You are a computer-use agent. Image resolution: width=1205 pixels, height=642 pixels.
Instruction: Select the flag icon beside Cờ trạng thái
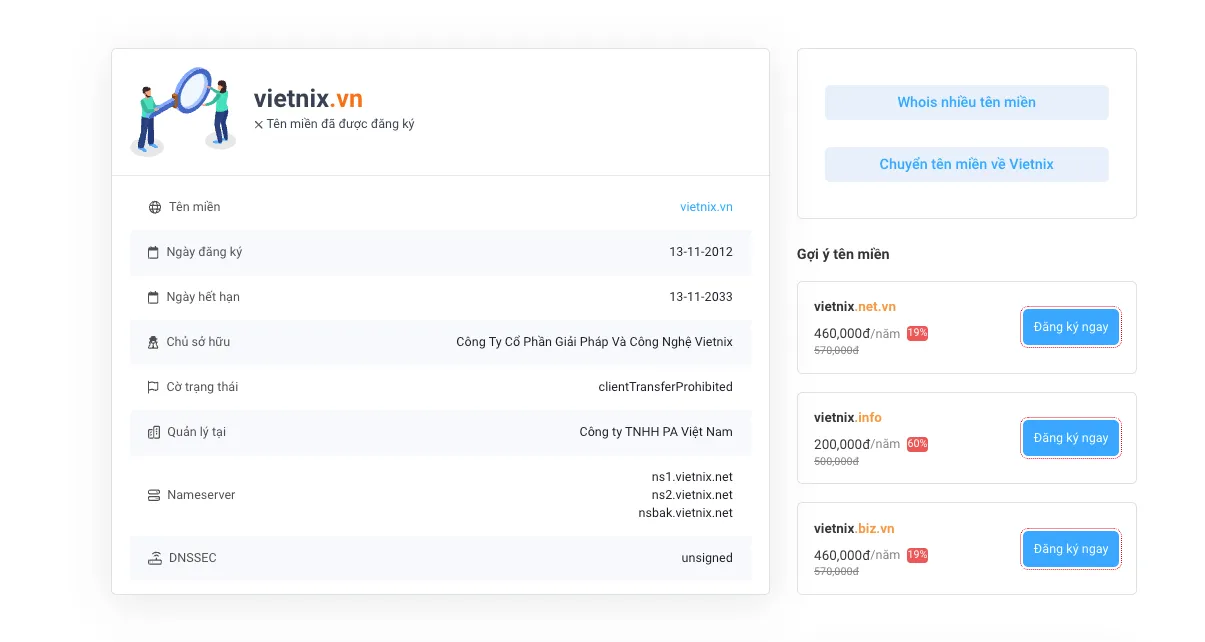pyautogui.click(x=154, y=387)
